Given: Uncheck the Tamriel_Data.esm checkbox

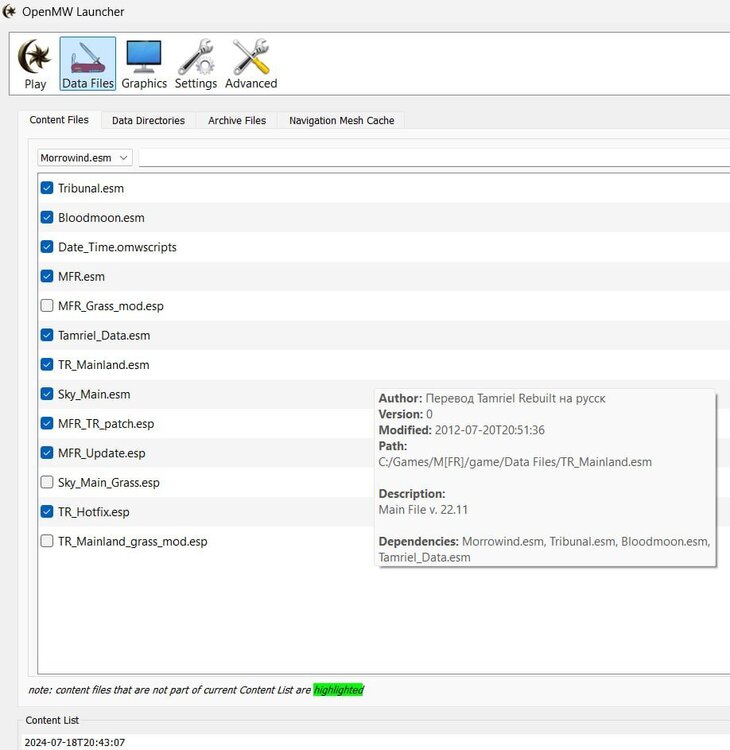Looking at the screenshot, I should [47, 335].
